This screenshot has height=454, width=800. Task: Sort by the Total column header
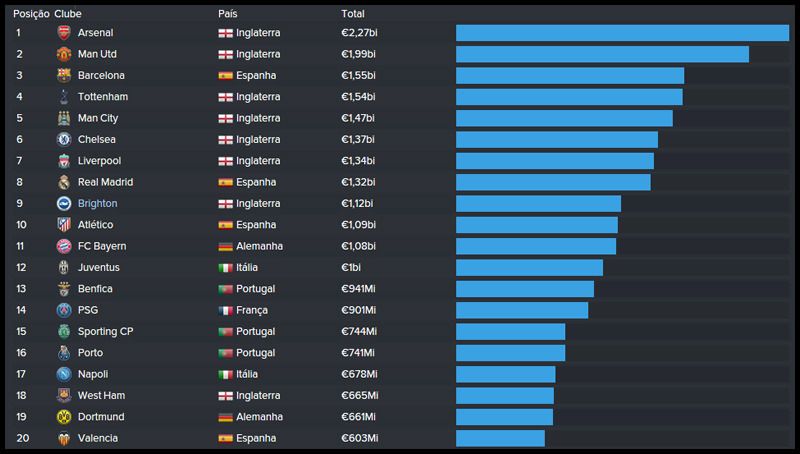(353, 14)
